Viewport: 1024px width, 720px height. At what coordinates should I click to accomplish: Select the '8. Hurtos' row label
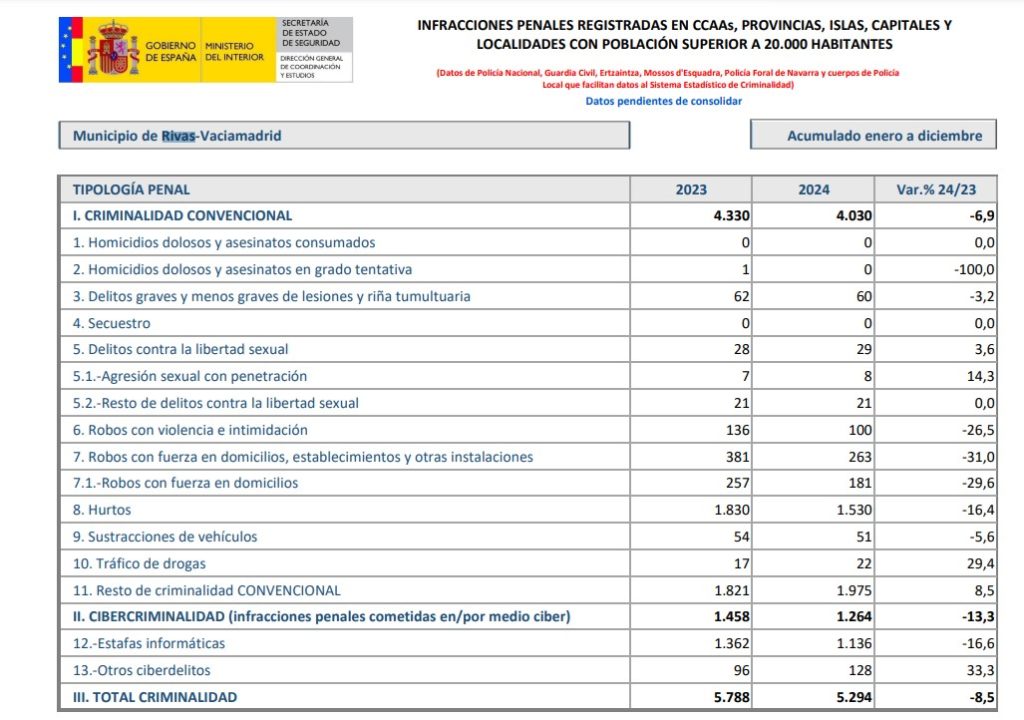[x=102, y=509]
